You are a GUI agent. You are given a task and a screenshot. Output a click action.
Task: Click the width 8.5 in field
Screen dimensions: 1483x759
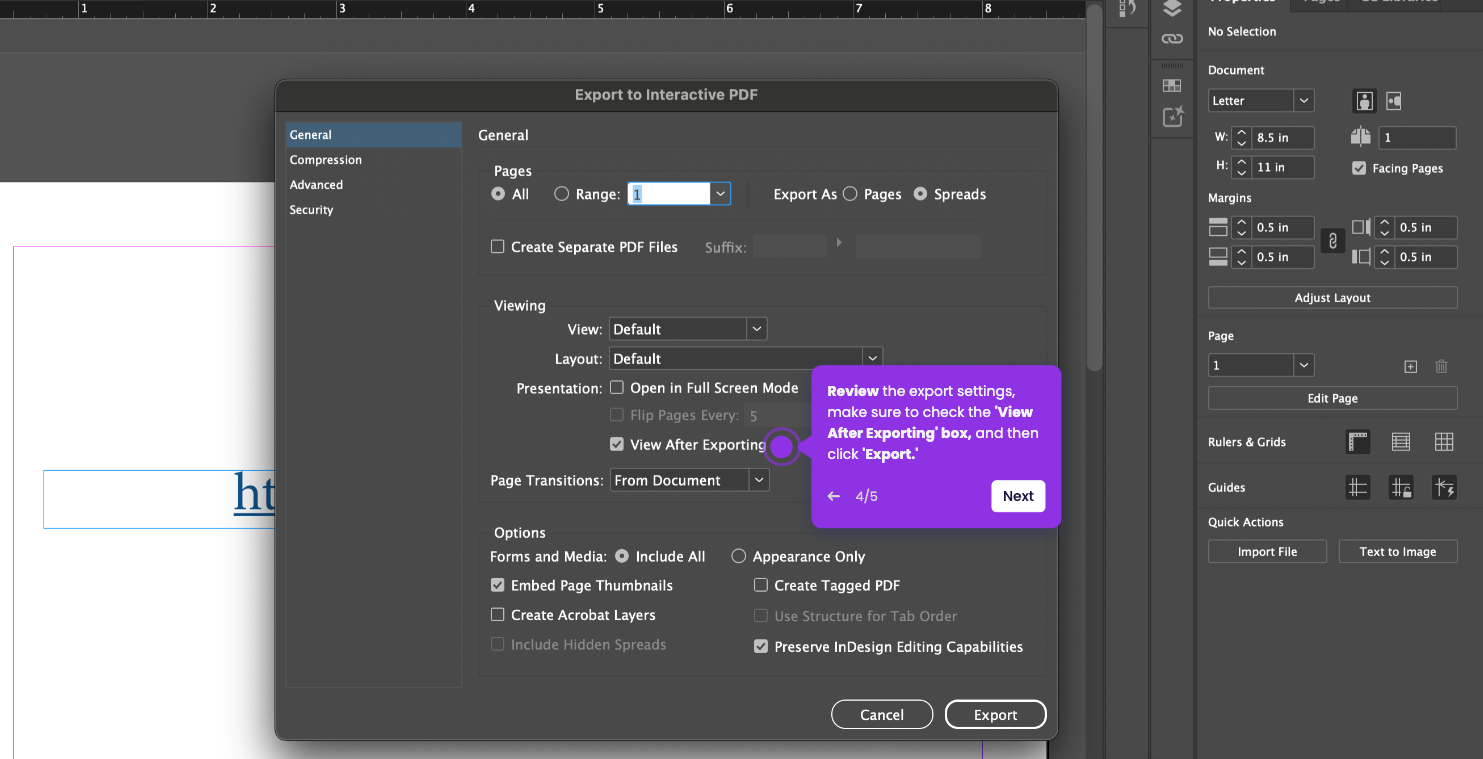click(1282, 137)
